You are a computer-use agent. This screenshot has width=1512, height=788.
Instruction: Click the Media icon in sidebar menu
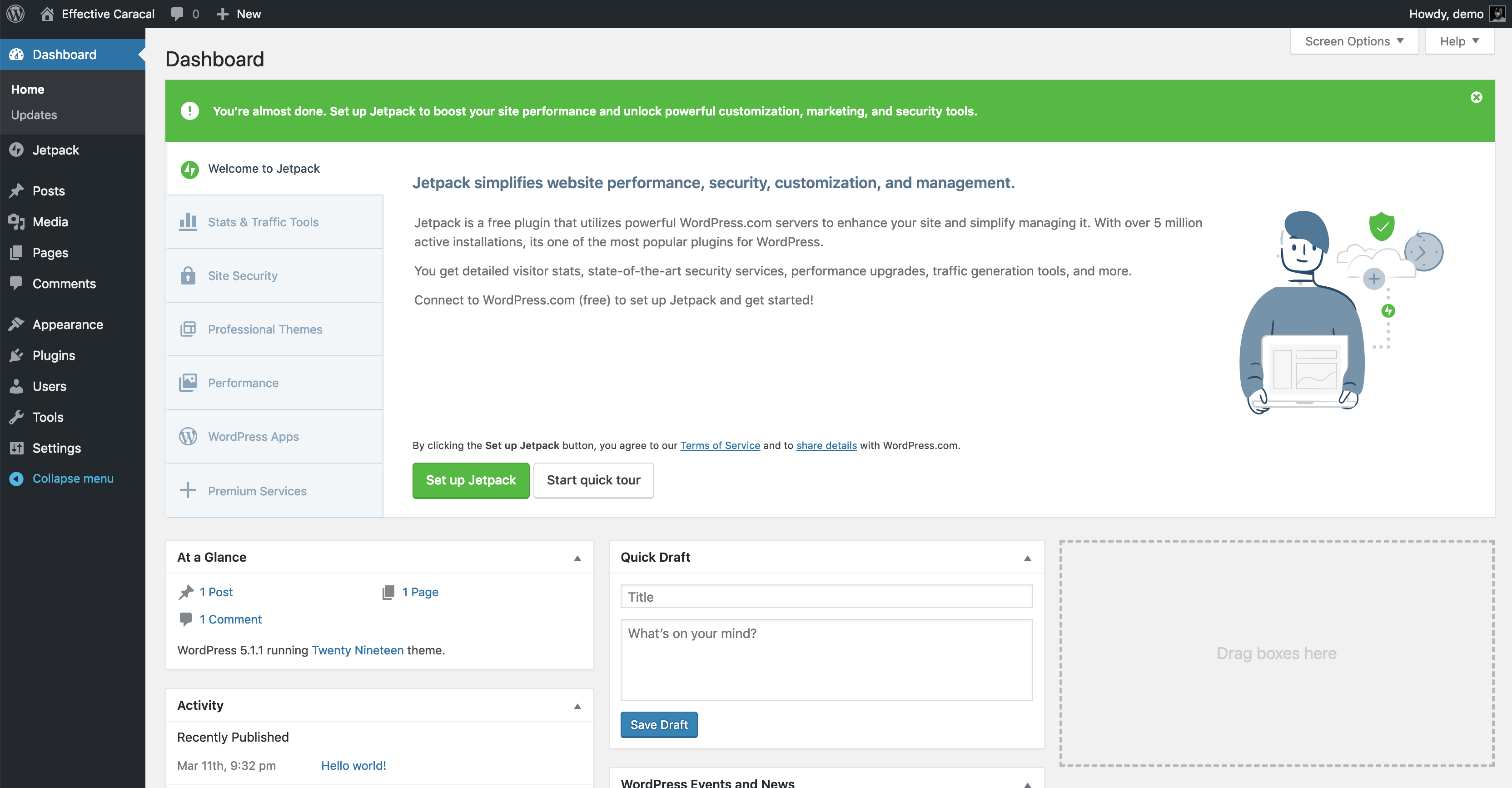(16, 221)
